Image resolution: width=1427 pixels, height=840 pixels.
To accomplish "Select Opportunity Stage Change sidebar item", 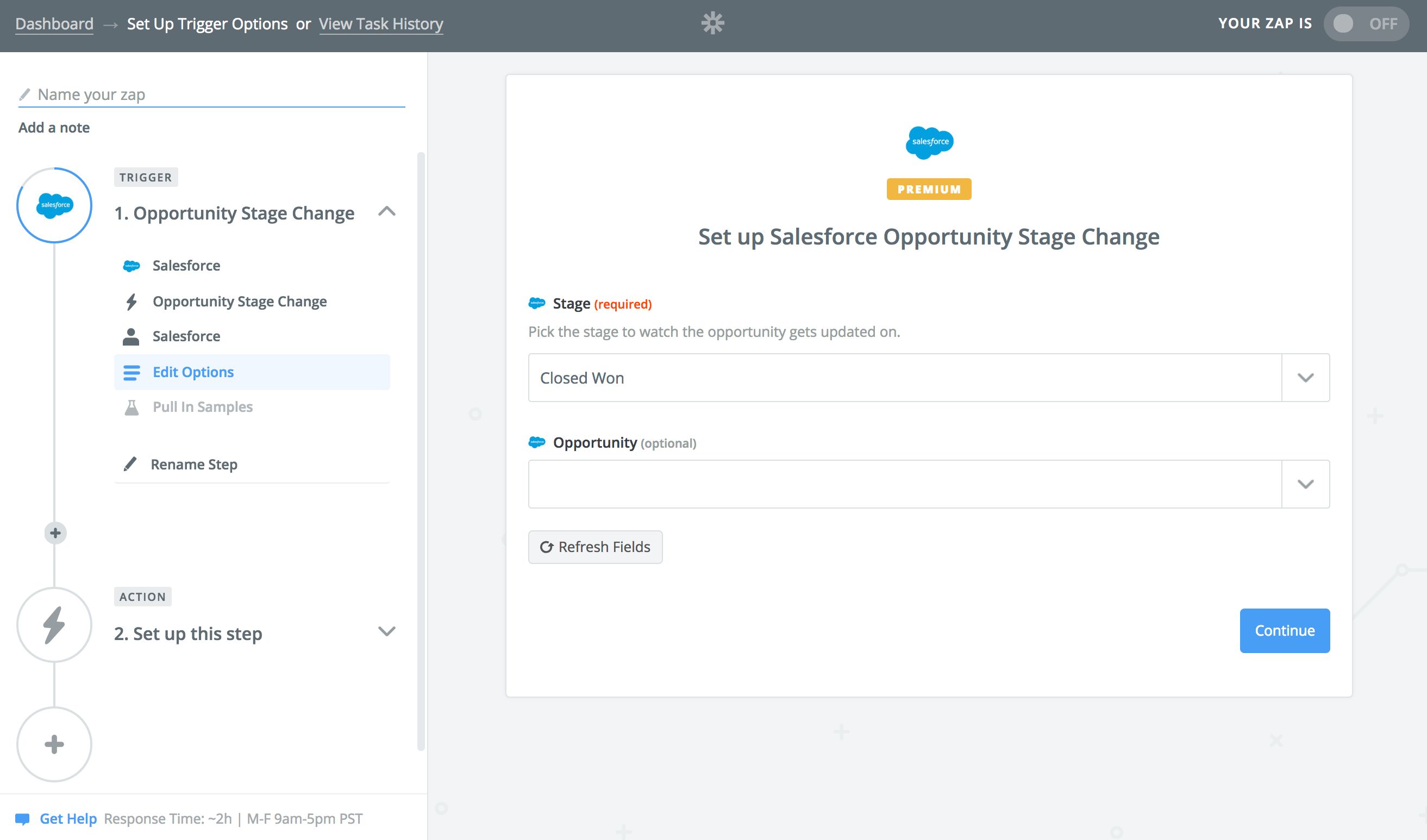I will (240, 301).
